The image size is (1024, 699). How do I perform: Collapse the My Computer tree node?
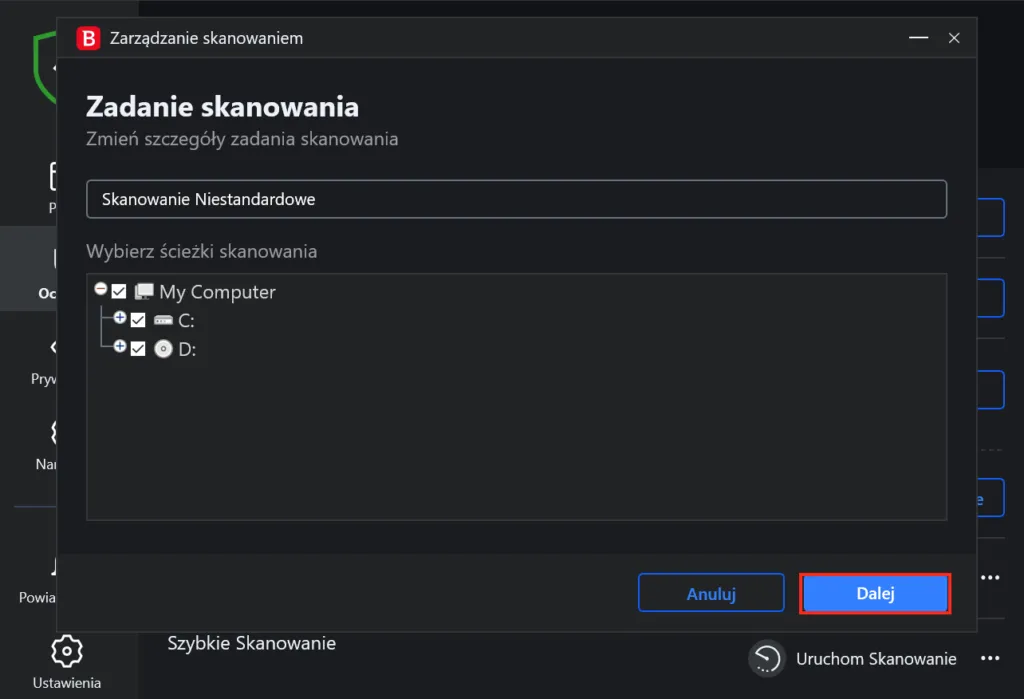pyautogui.click(x=101, y=288)
